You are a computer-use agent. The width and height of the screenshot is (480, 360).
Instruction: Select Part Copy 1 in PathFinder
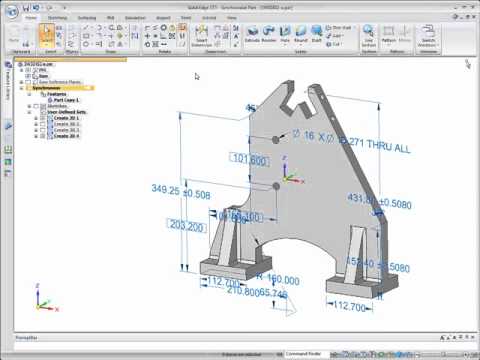coord(66,100)
